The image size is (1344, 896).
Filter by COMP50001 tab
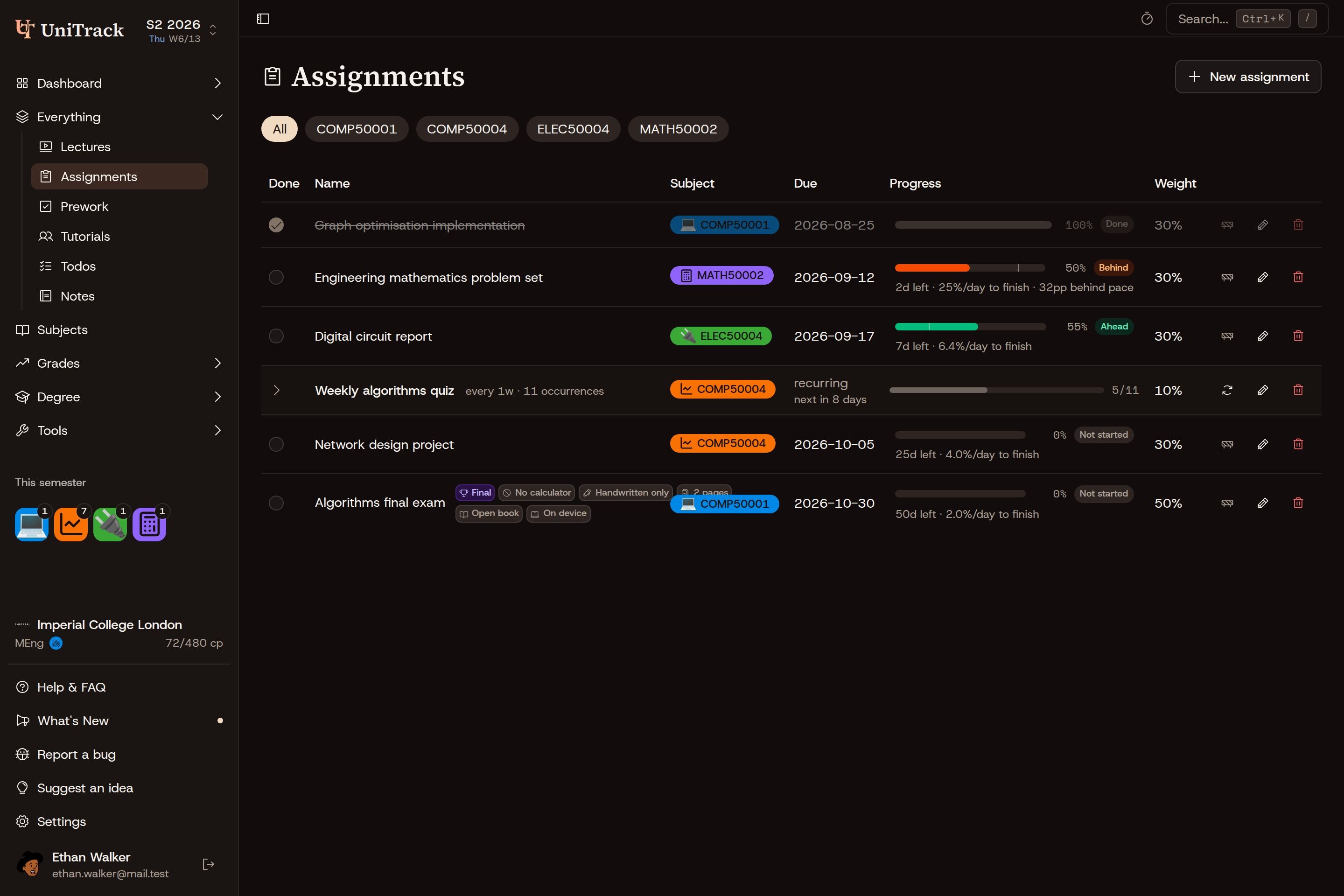pos(357,129)
